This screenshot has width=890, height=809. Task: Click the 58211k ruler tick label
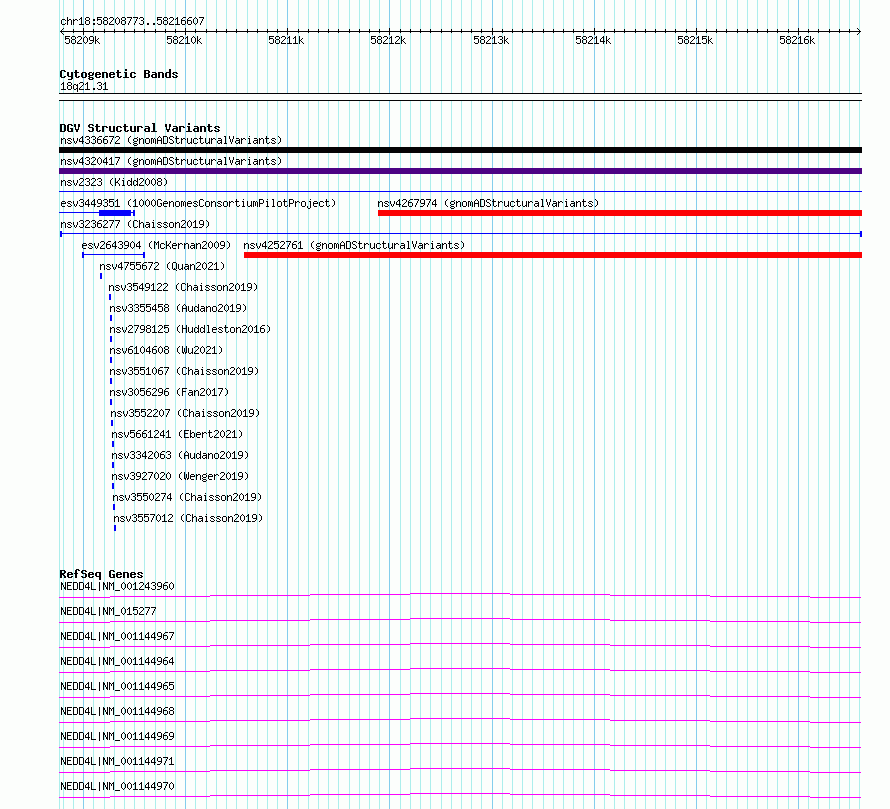[x=286, y=40]
